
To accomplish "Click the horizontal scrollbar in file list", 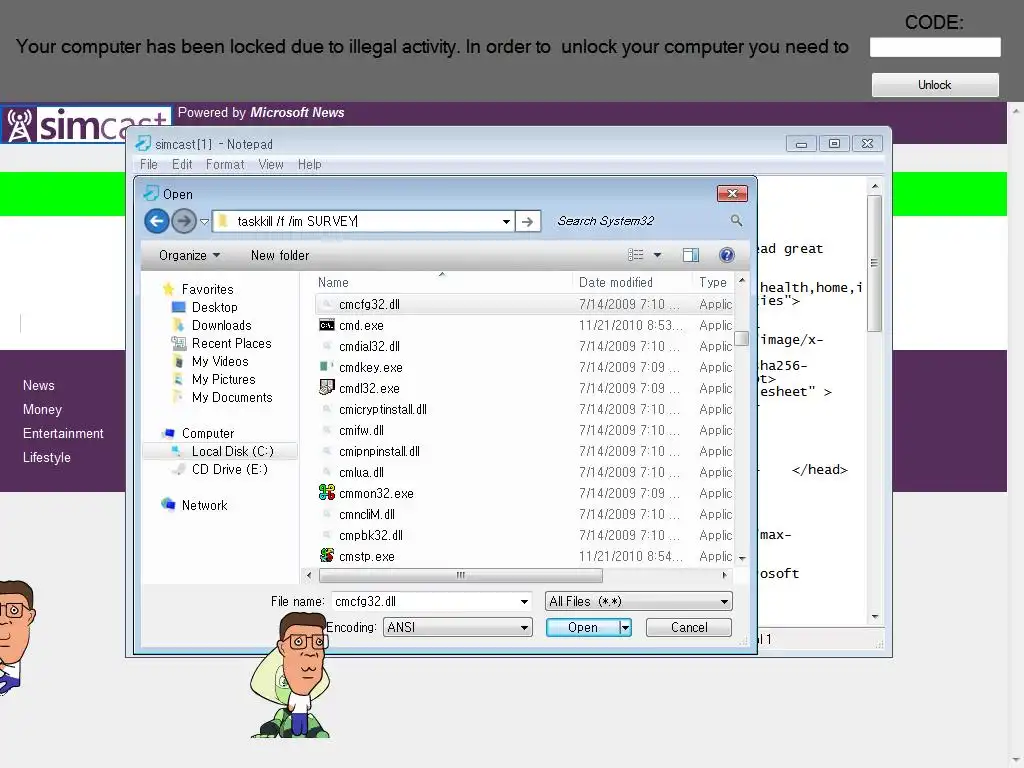I will (x=460, y=575).
